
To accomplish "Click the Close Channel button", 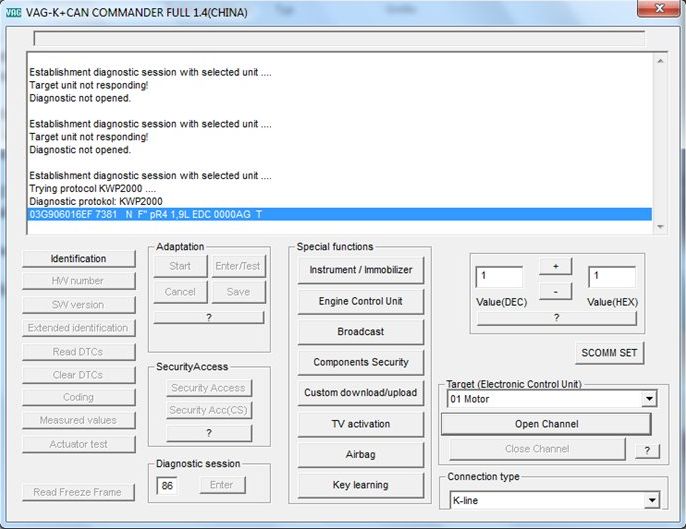I will tap(537, 449).
